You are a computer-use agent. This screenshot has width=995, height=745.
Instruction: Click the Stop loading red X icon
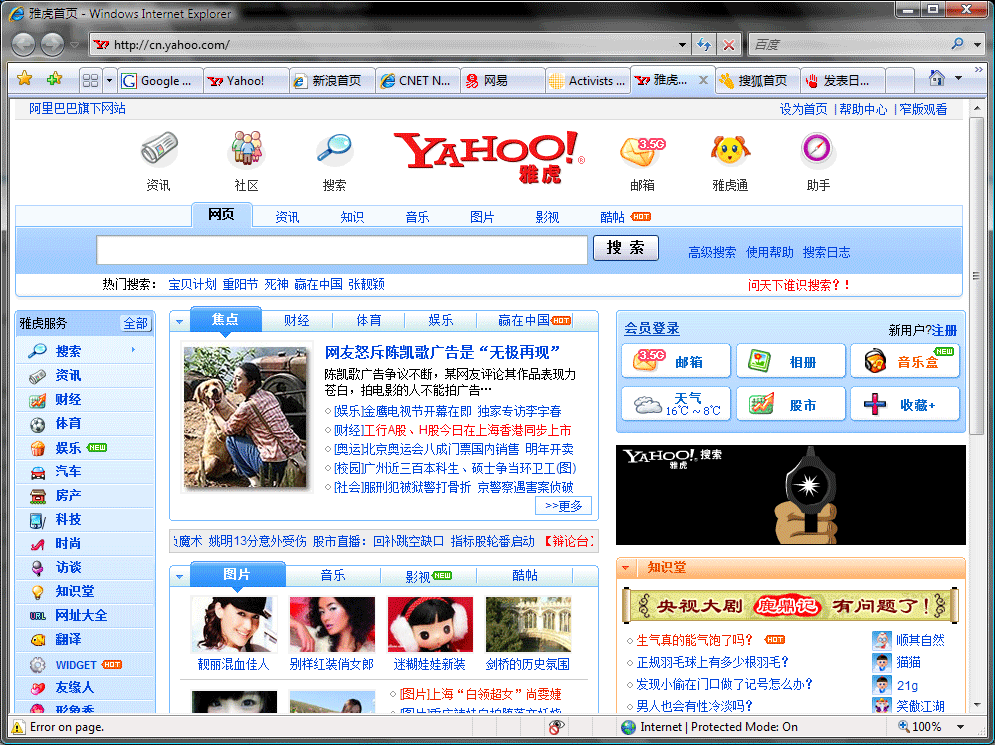tap(729, 44)
